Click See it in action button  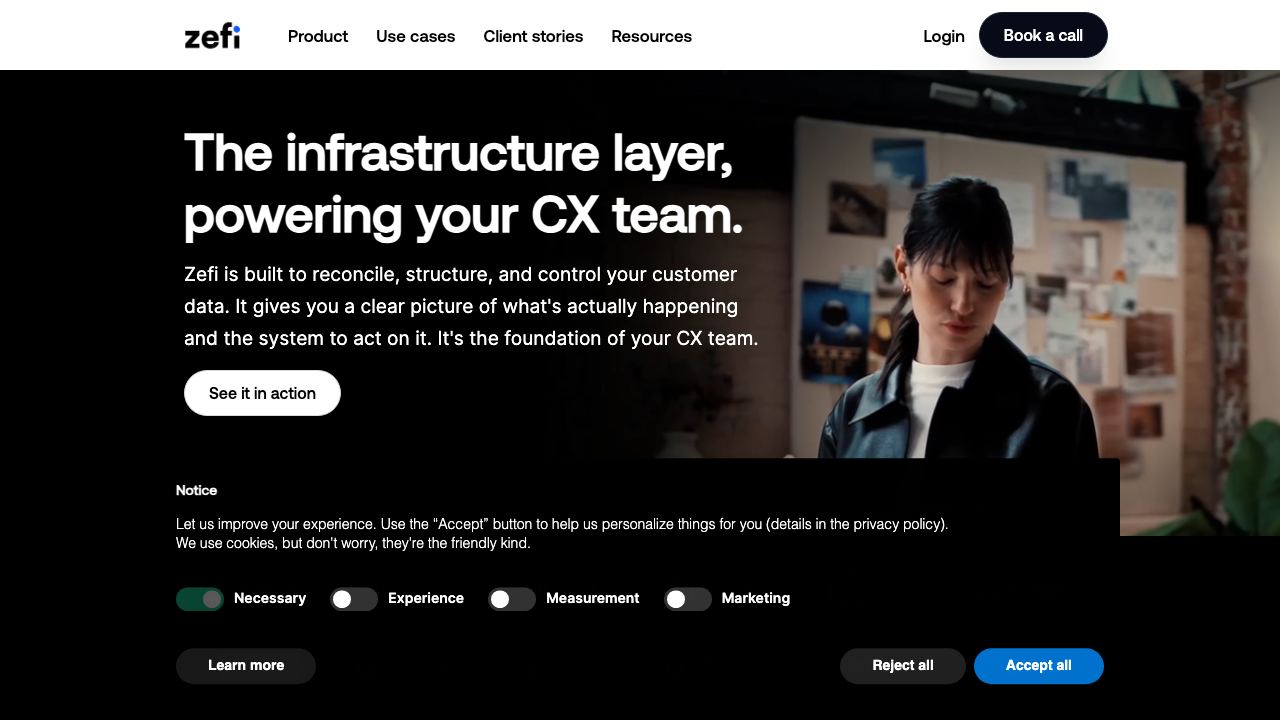(x=262, y=393)
